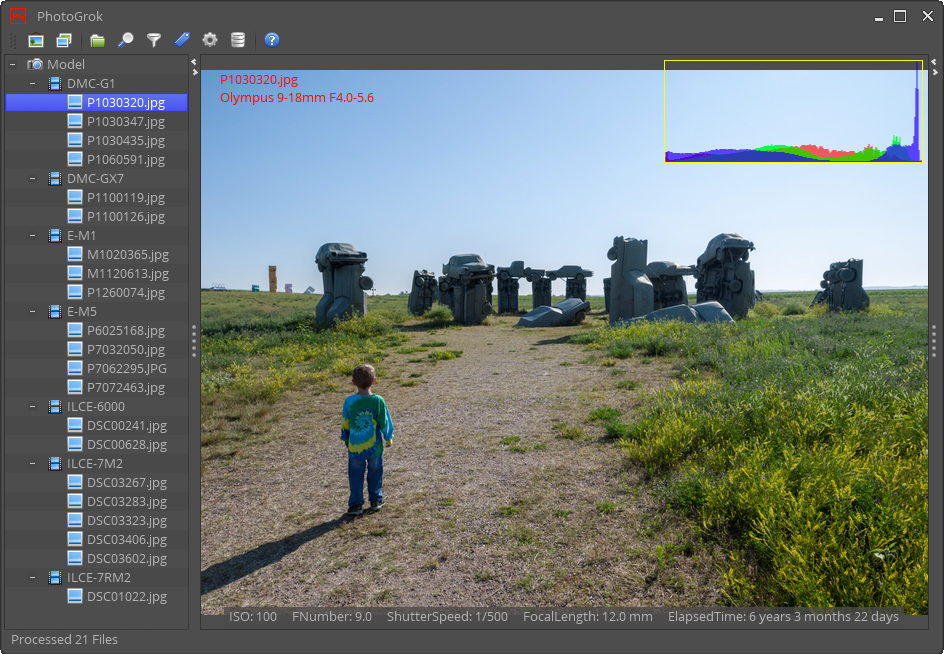This screenshot has width=944, height=654.
Task: Collapse the DMC-G1 camera group
Action: point(32,83)
